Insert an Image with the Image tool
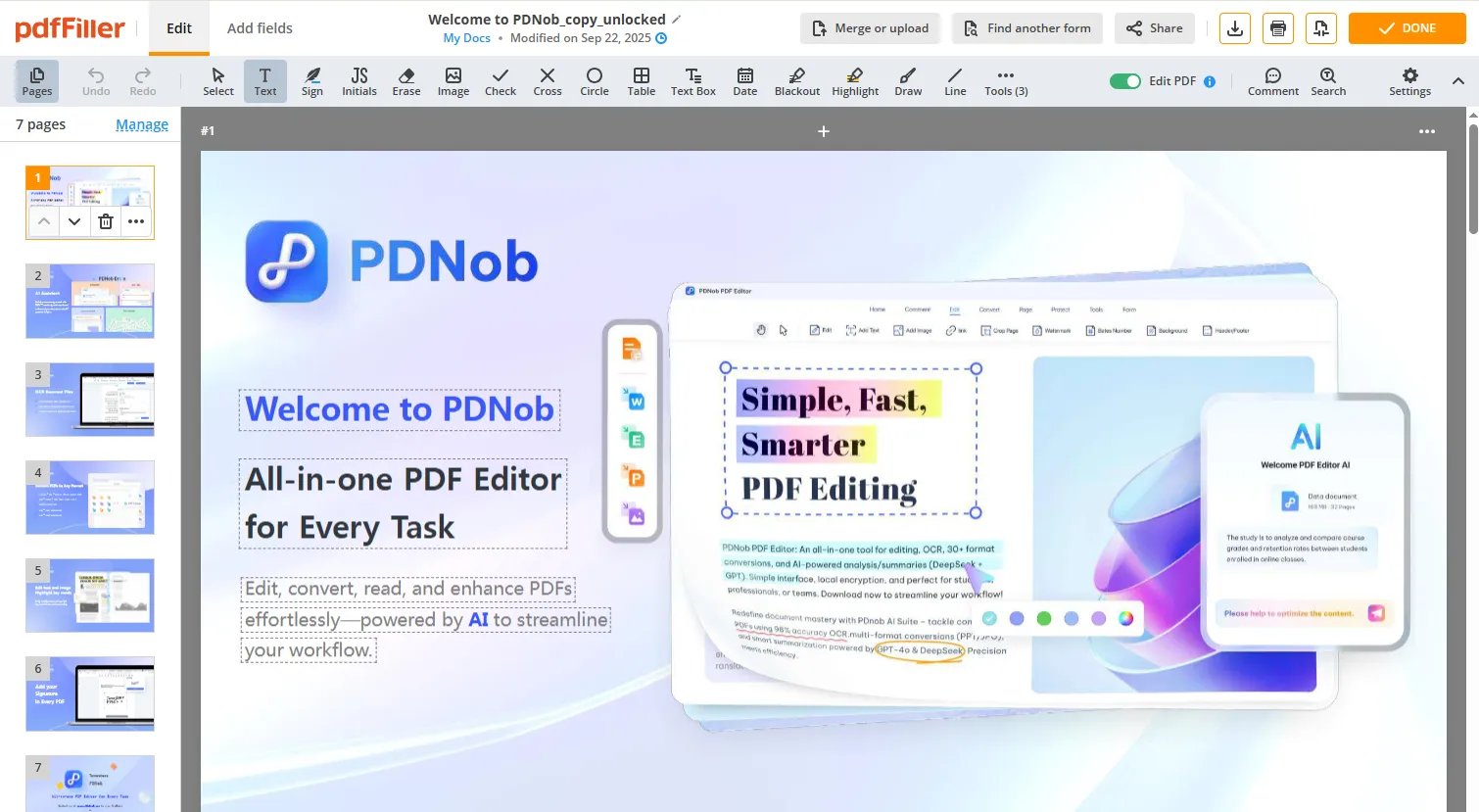 453,81
